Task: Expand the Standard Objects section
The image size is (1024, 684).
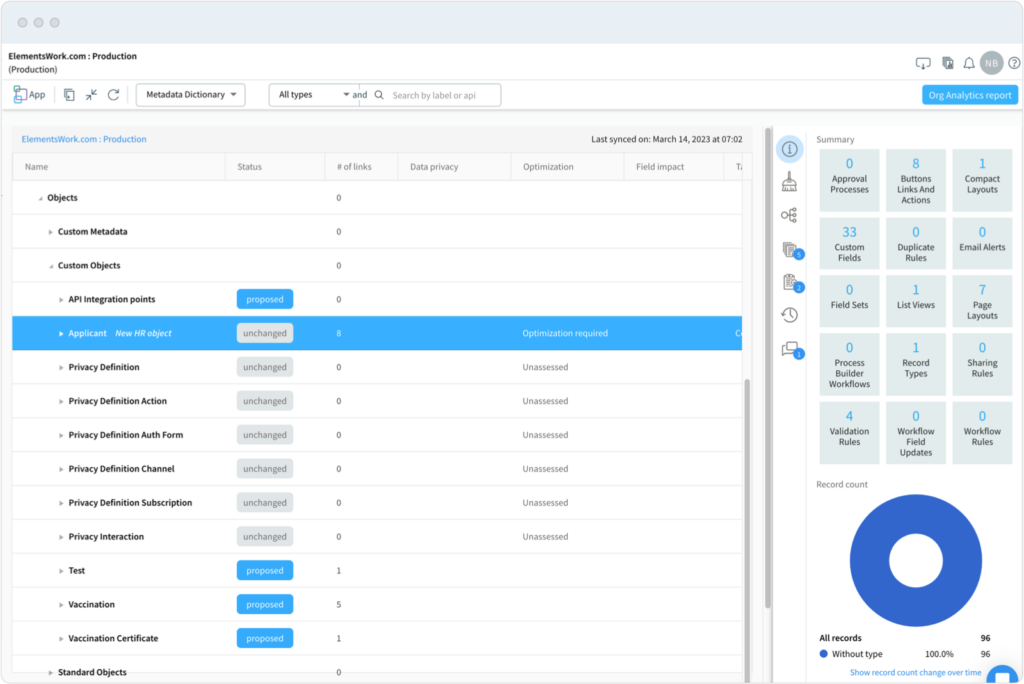Action: pos(50,672)
